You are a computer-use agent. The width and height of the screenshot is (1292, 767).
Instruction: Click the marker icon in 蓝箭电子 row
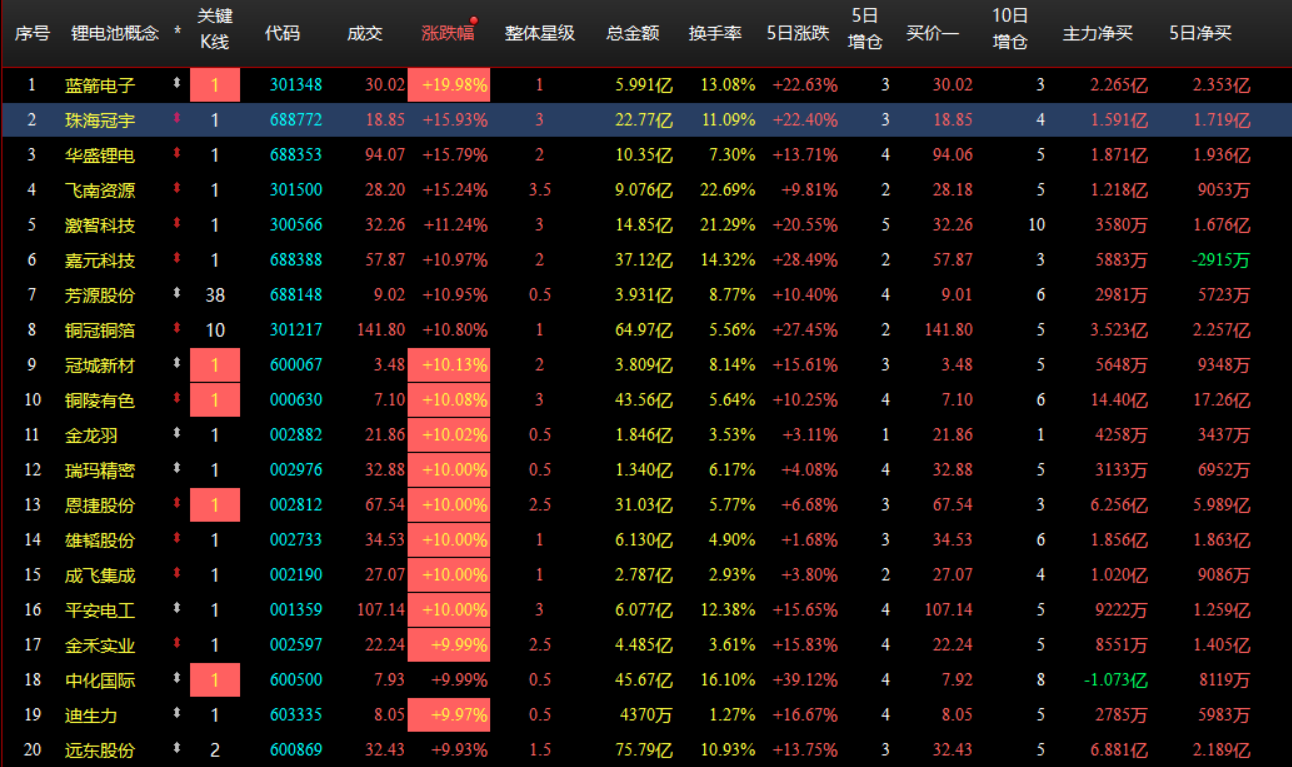(x=177, y=84)
